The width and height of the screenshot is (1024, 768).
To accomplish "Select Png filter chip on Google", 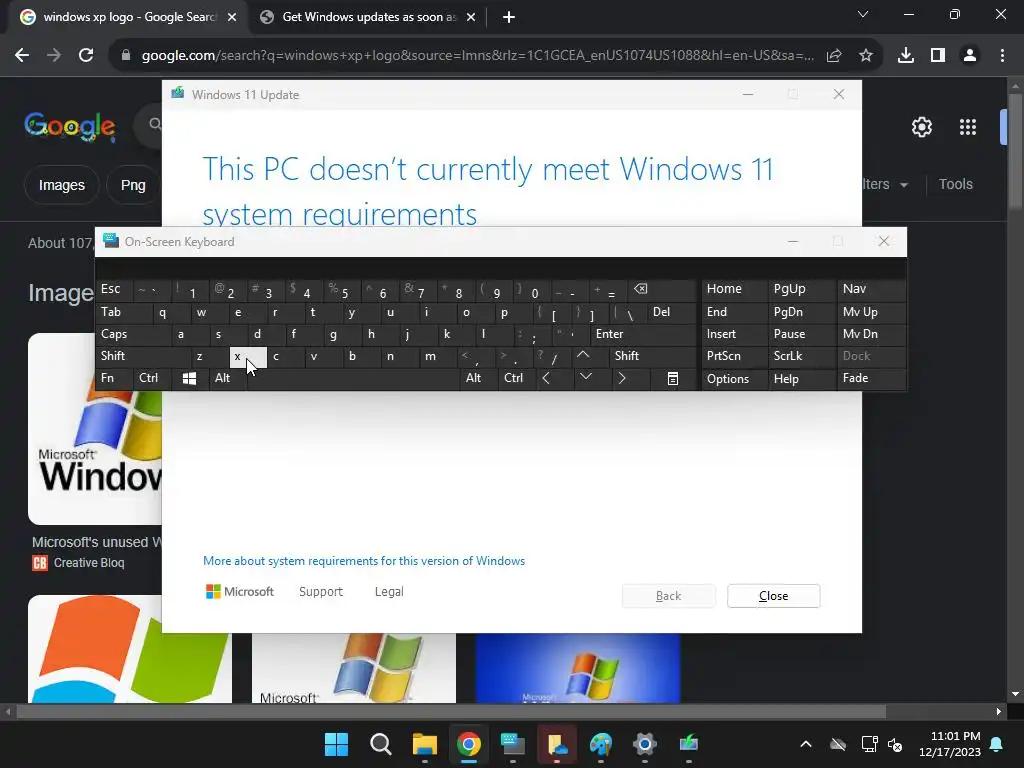I will [x=133, y=185].
